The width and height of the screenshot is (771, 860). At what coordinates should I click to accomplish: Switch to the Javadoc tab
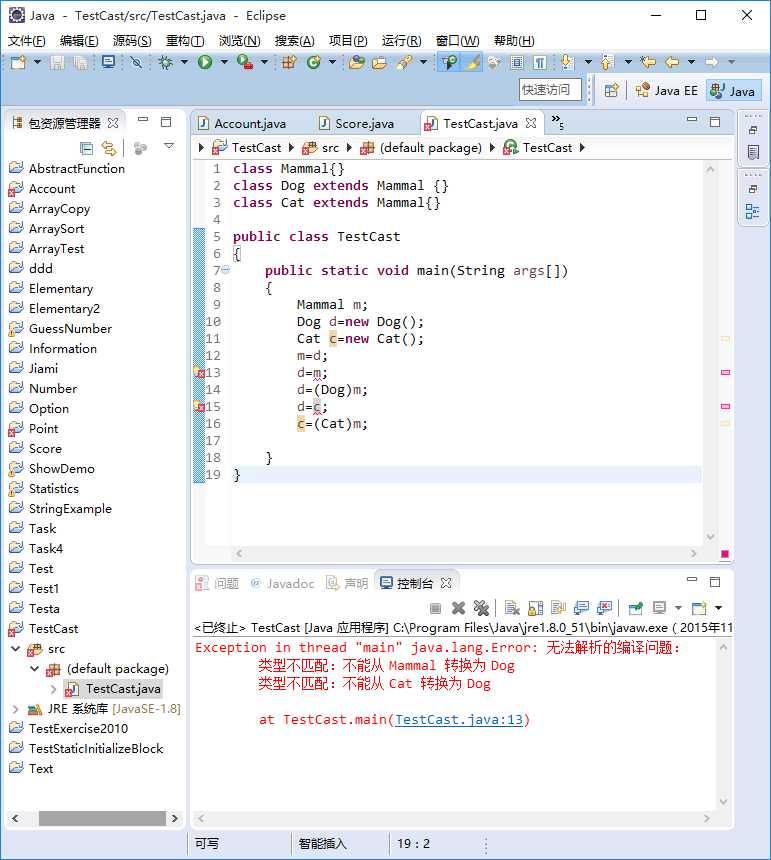283,583
